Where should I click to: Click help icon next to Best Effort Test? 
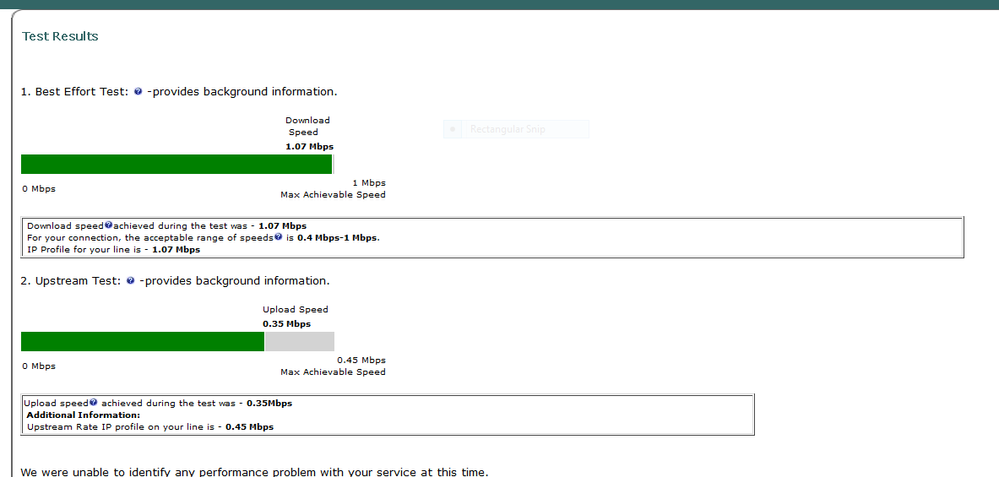tap(138, 92)
